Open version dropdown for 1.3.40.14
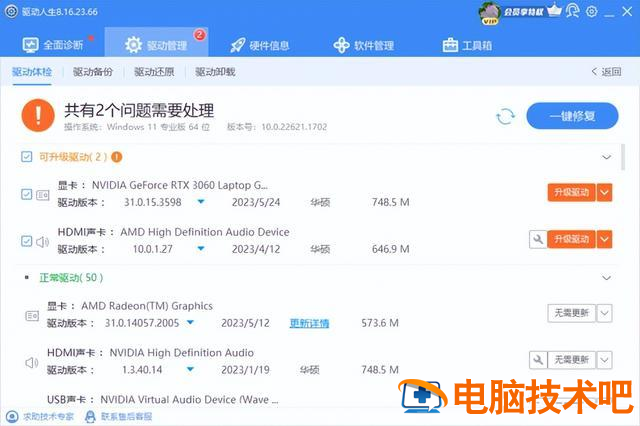 click(x=190, y=370)
